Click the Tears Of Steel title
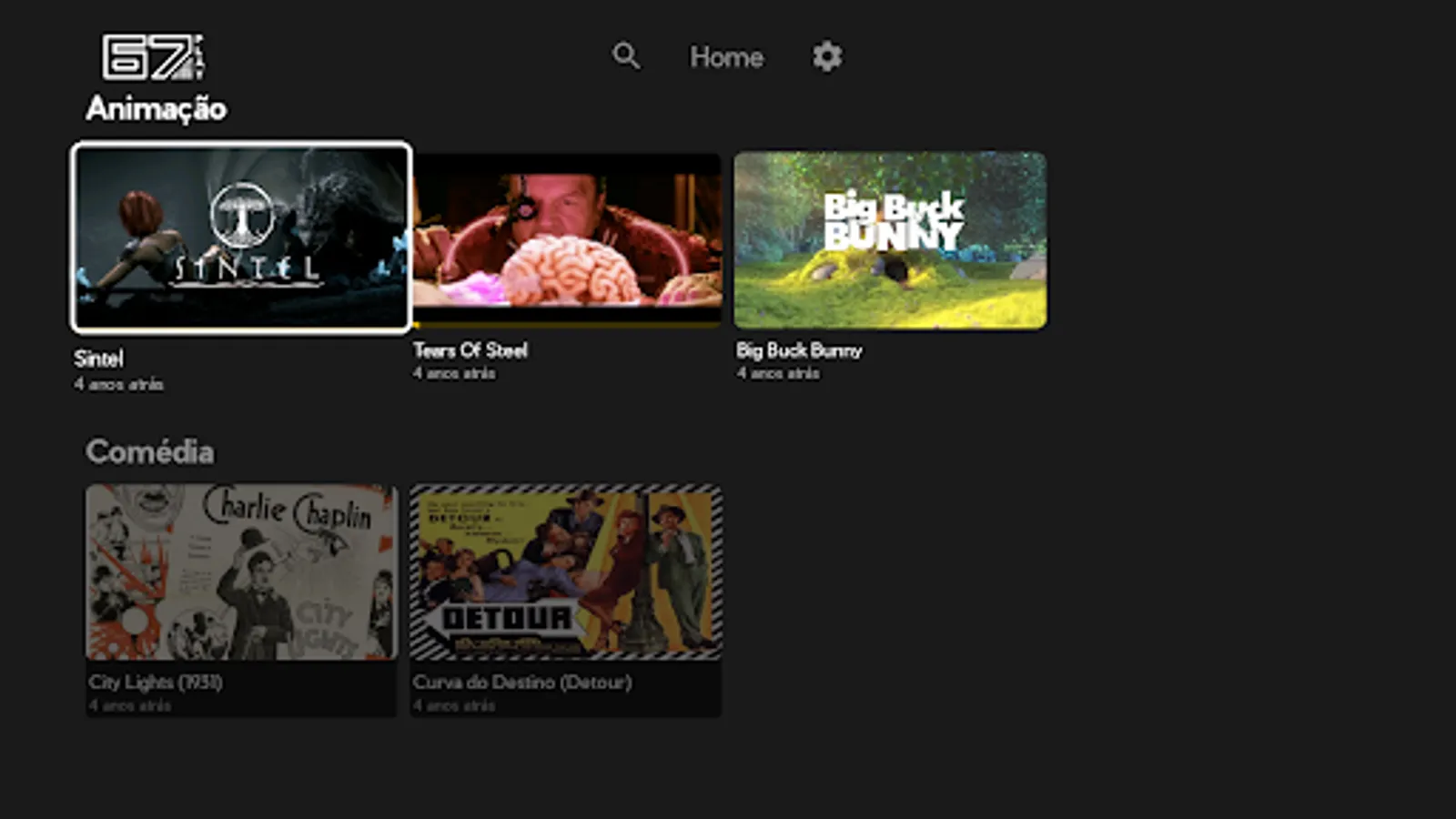 (x=470, y=350)
